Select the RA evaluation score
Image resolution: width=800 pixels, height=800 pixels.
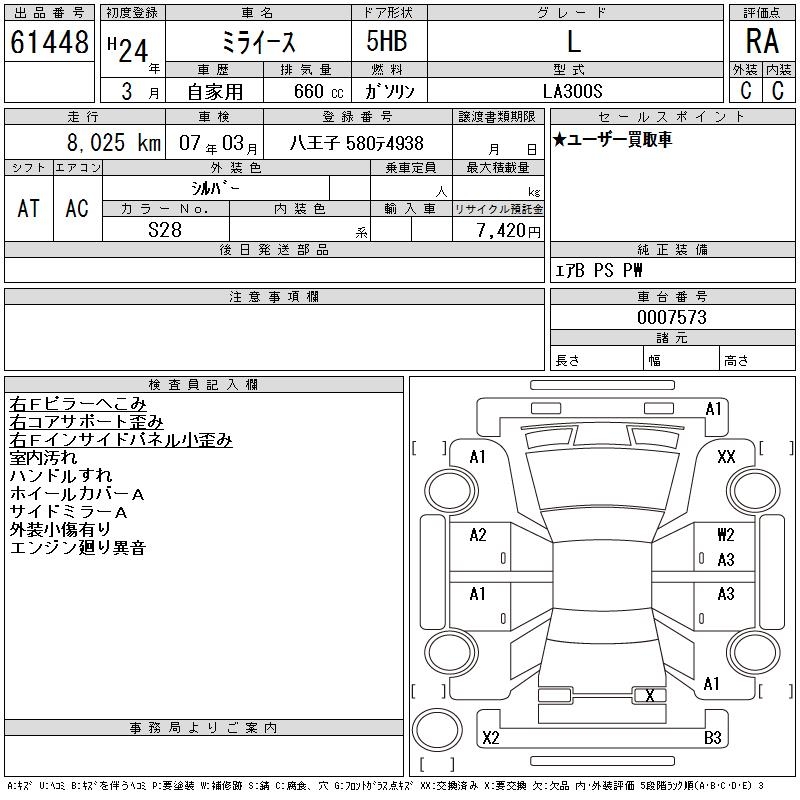tap(762, 41)
